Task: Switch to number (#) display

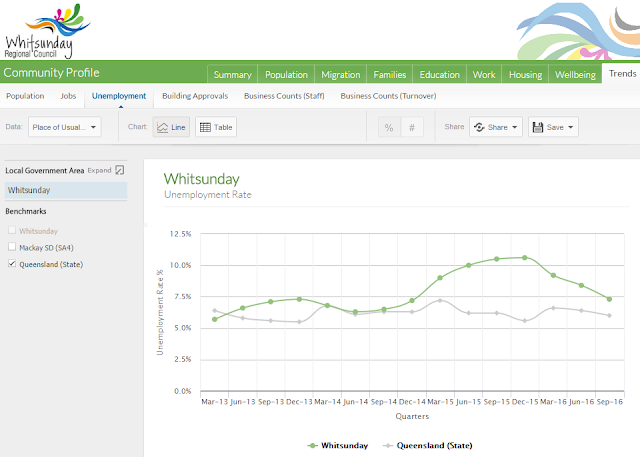Action: [x=412, y=127]
